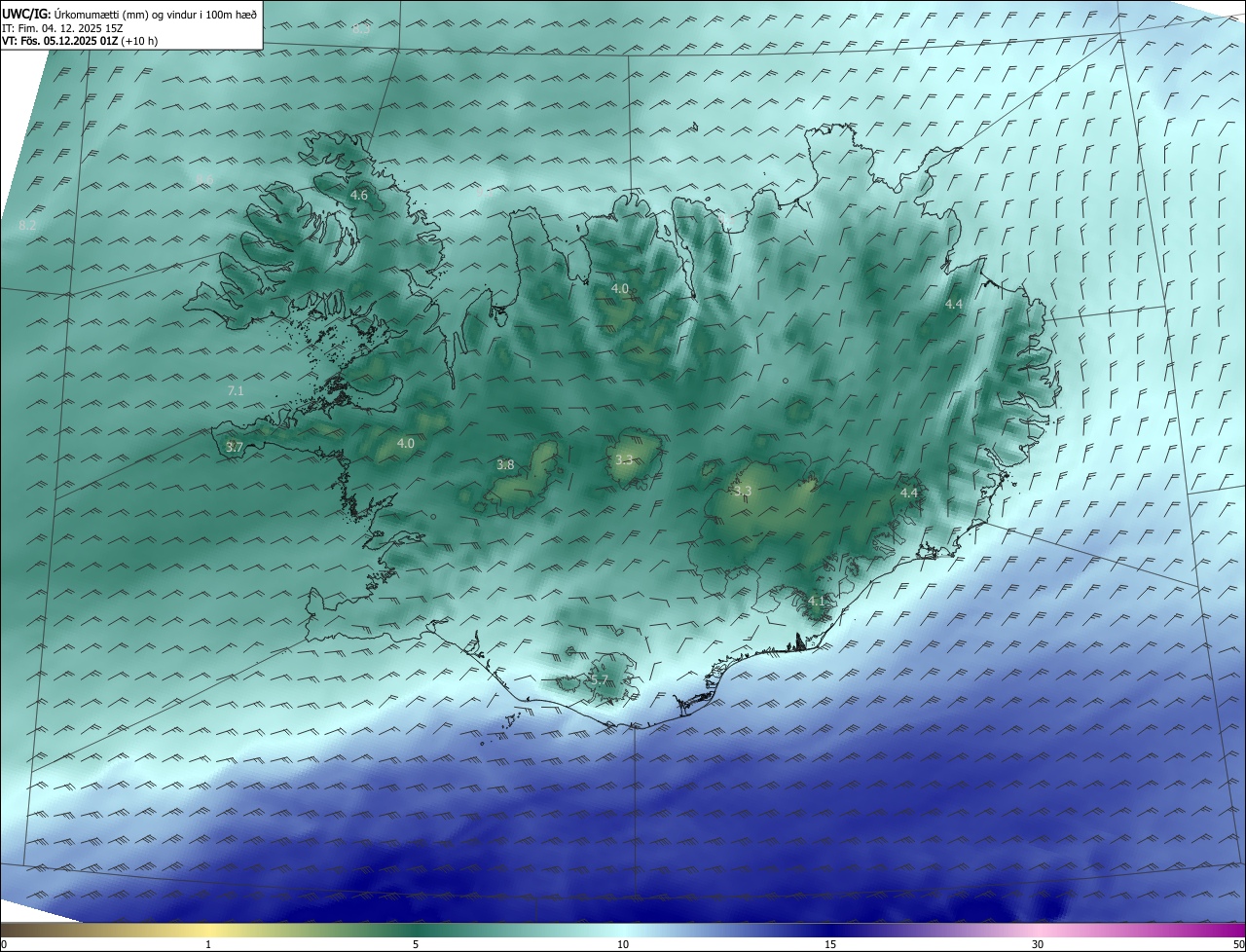Click the color scale tick label 5
1246x952 pixels.
pyautogui.click(x=416, y=944)
